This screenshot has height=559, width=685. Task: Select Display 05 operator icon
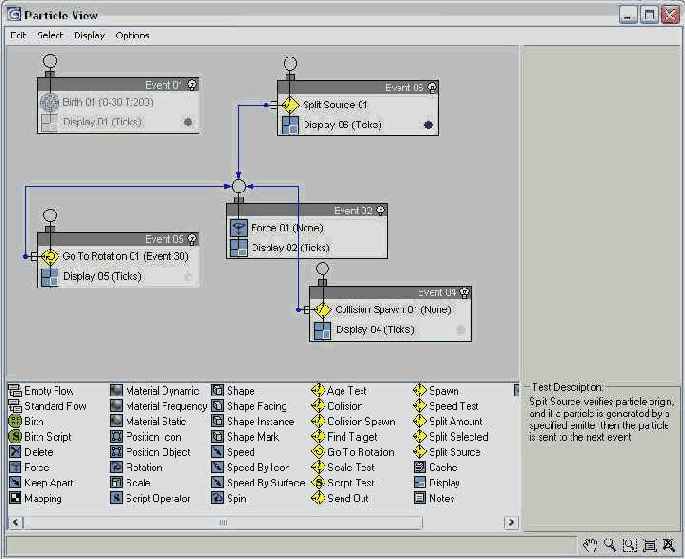click(49, 276)
